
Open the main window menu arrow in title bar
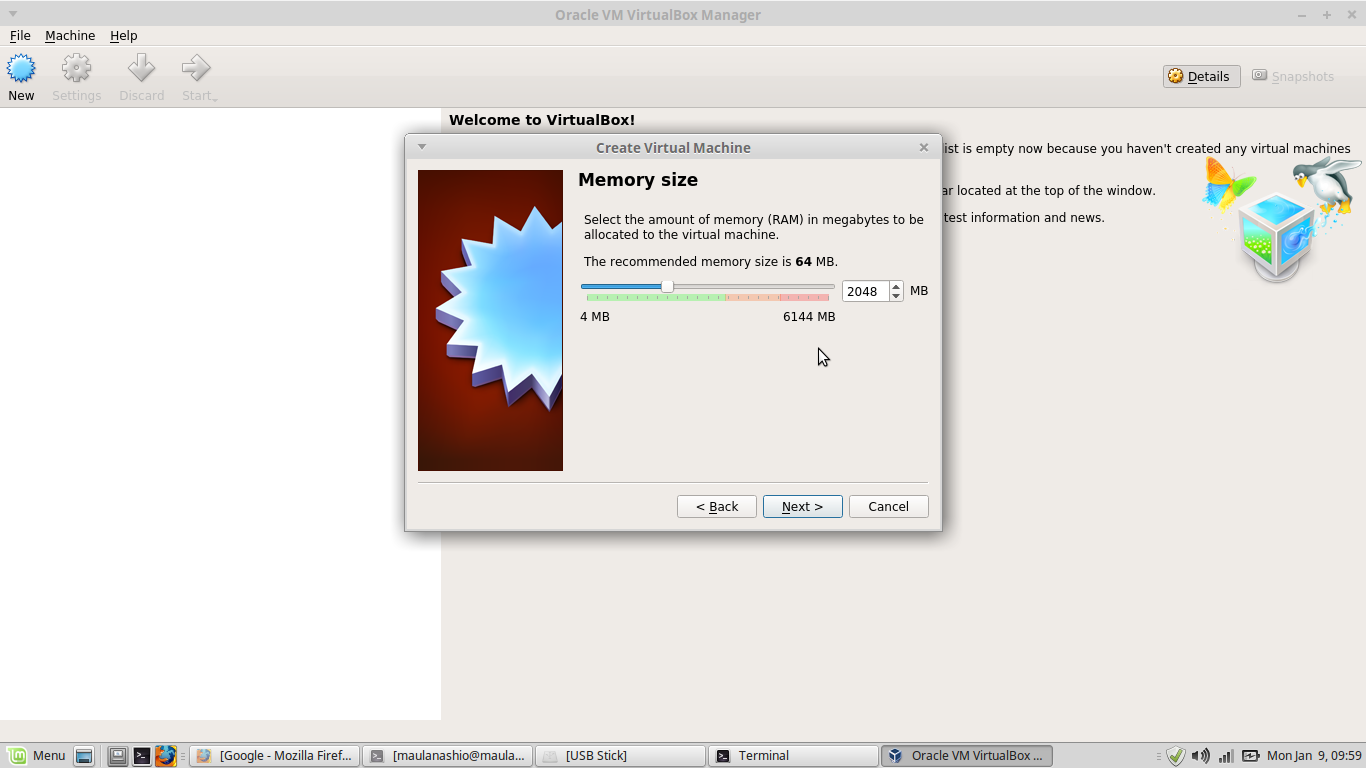(x=13, y=14)
